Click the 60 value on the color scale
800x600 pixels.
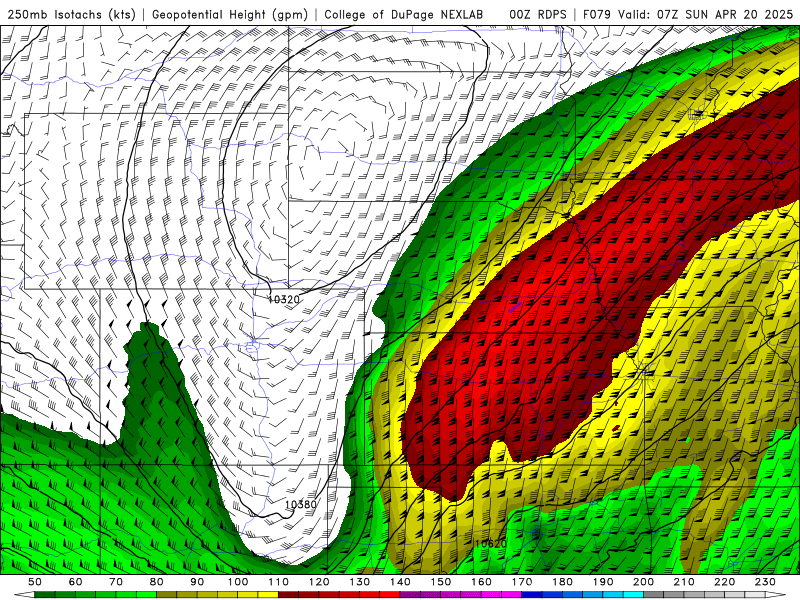pos(76,582)
